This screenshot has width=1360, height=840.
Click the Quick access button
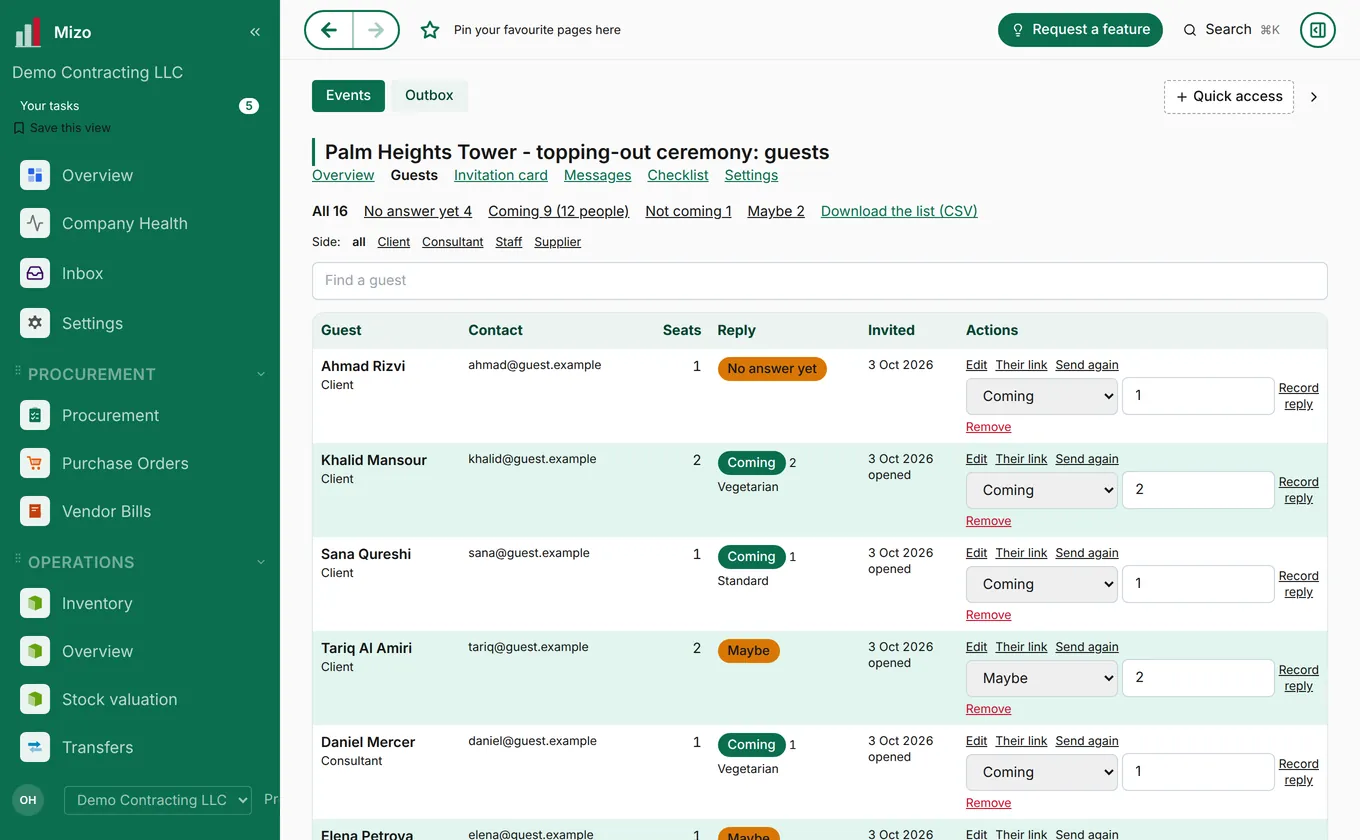(1229, 97)
